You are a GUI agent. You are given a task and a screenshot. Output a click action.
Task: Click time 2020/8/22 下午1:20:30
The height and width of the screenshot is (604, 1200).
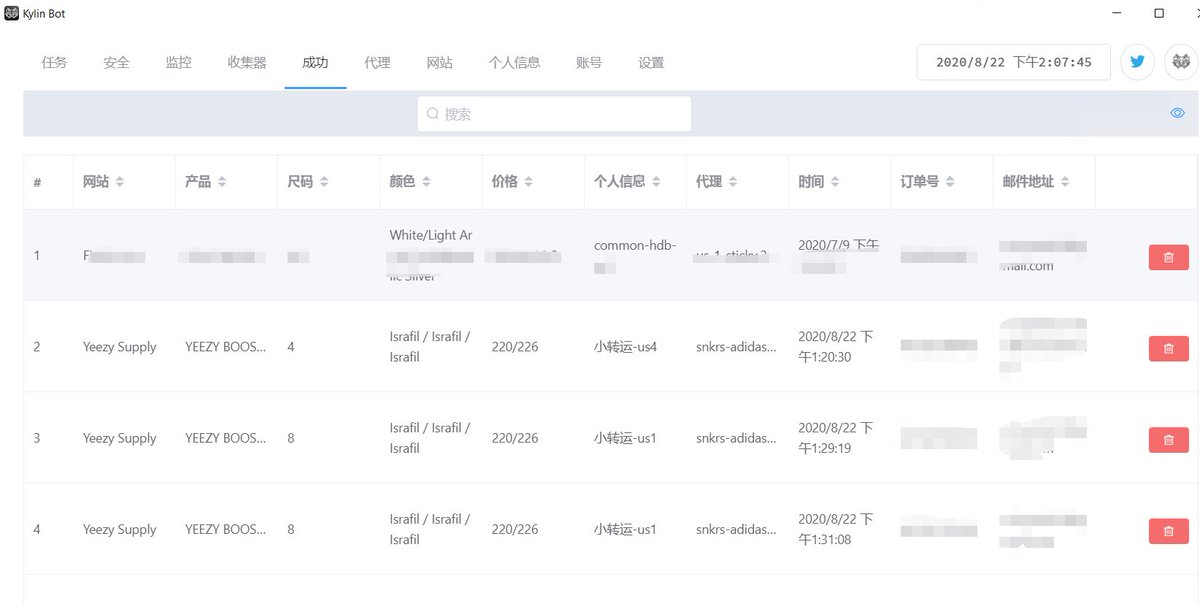[x=836, y=347]
